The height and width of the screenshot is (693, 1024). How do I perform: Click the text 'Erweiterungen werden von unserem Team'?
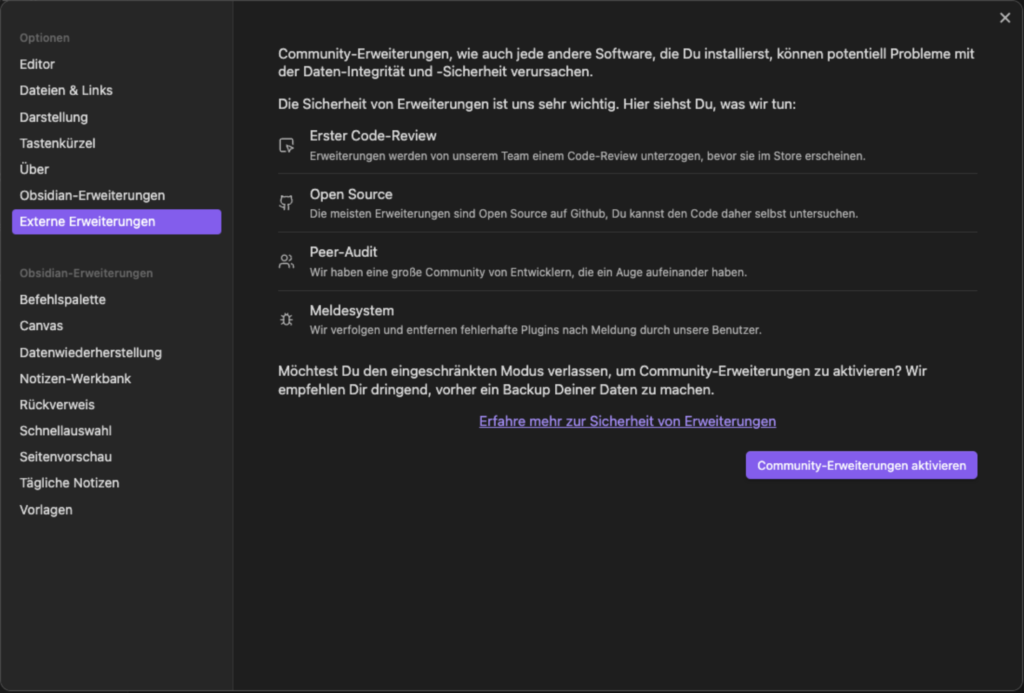587,155
